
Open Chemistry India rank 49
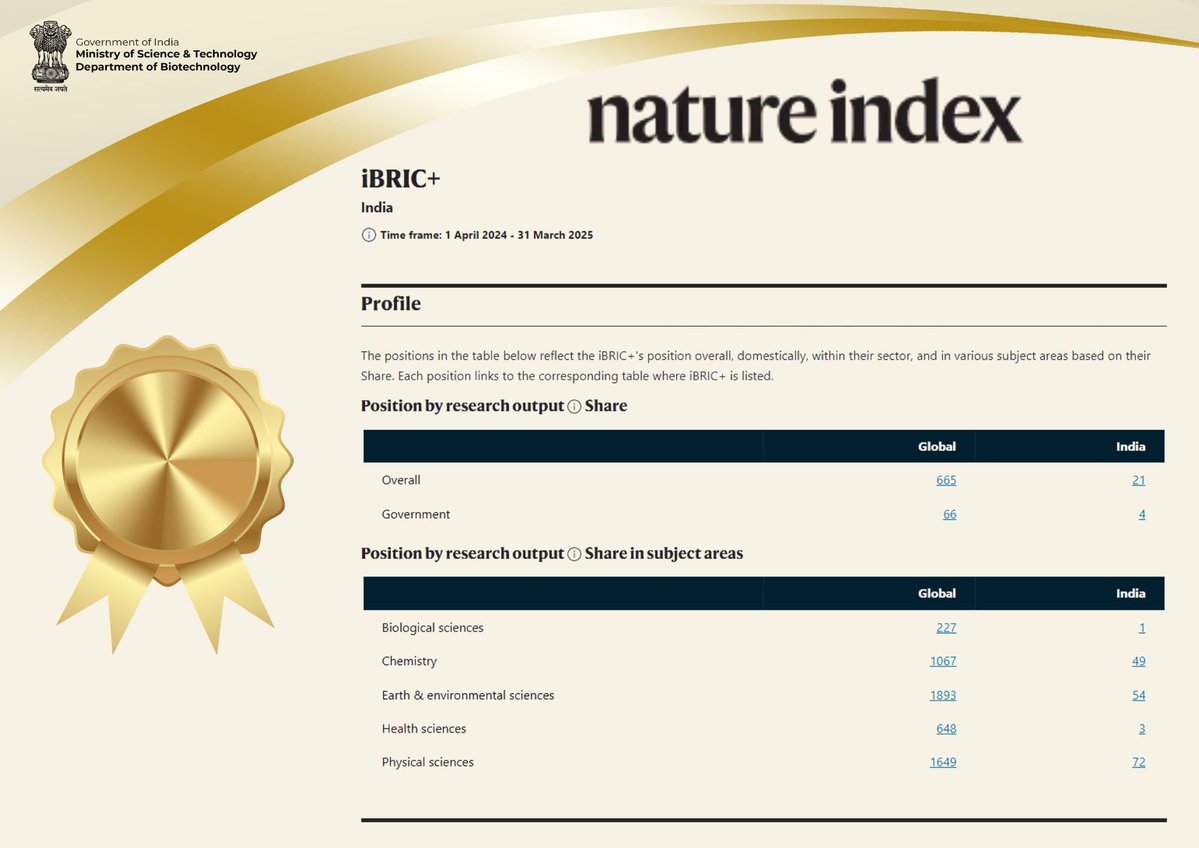(1139, 661)
